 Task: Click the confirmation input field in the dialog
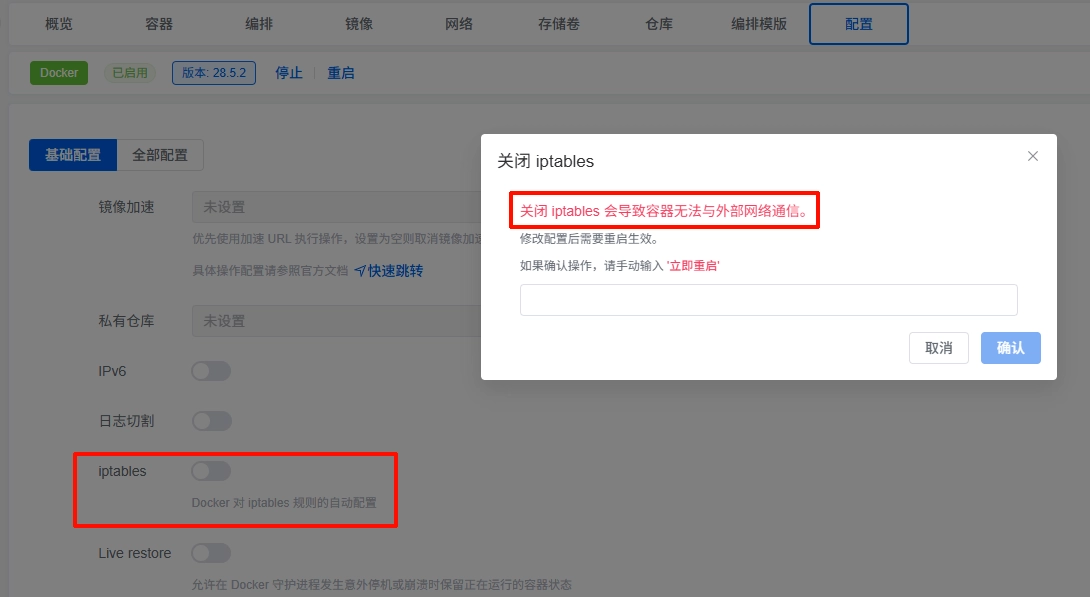(768, 299)
